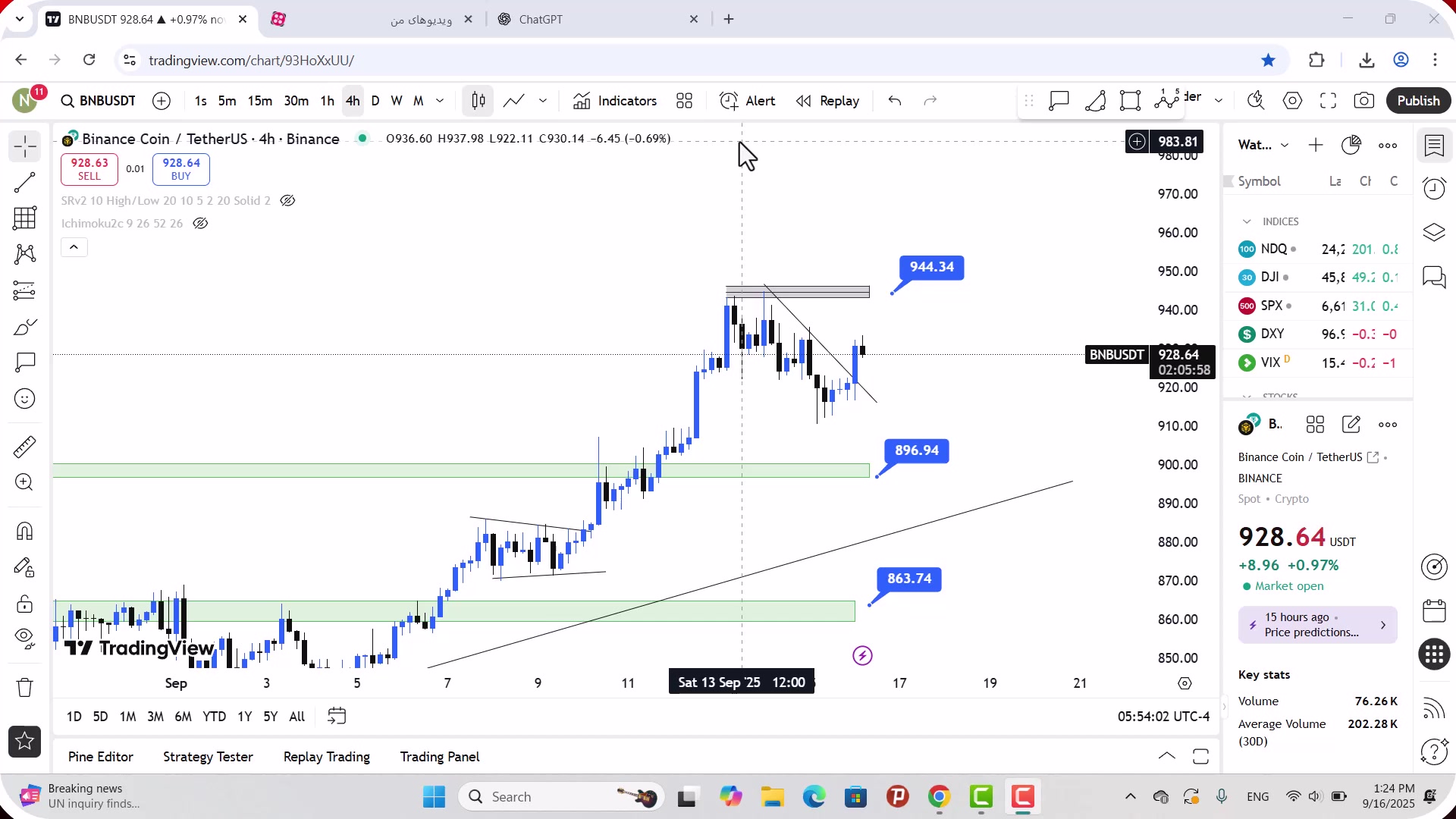Open Chrome from the taskbar
The height and width of the screenshot is (819, 1456).
[x=940, y=797]
